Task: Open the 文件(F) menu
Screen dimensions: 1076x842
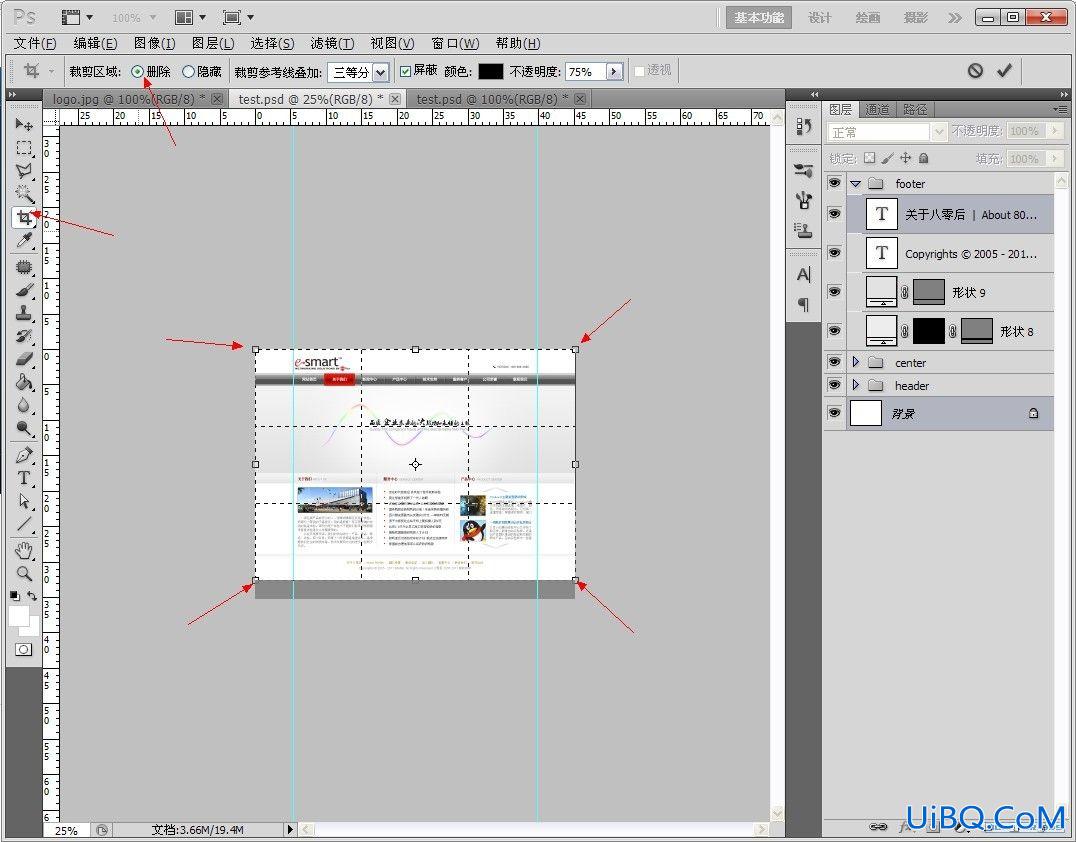Action: [x=34, y=43]
